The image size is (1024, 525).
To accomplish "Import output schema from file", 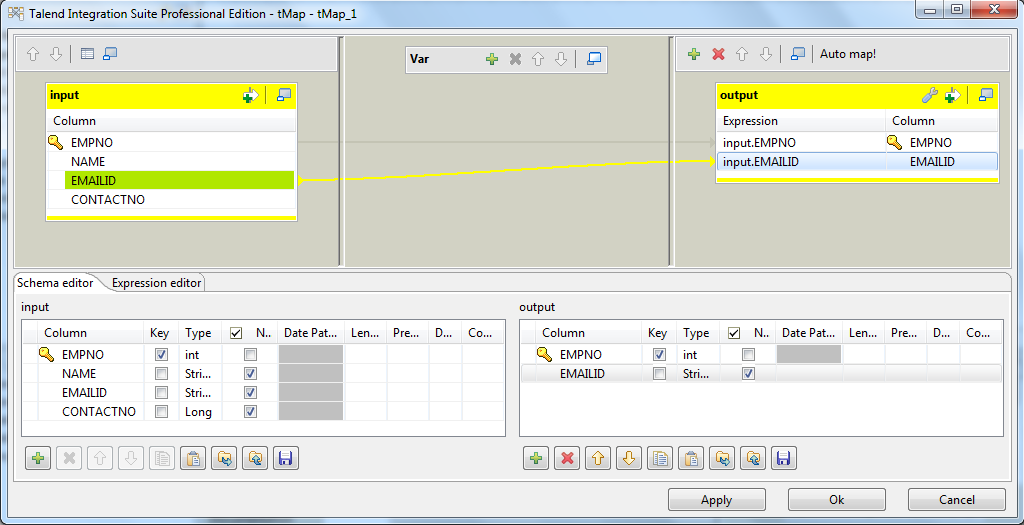I will point(722,458).
